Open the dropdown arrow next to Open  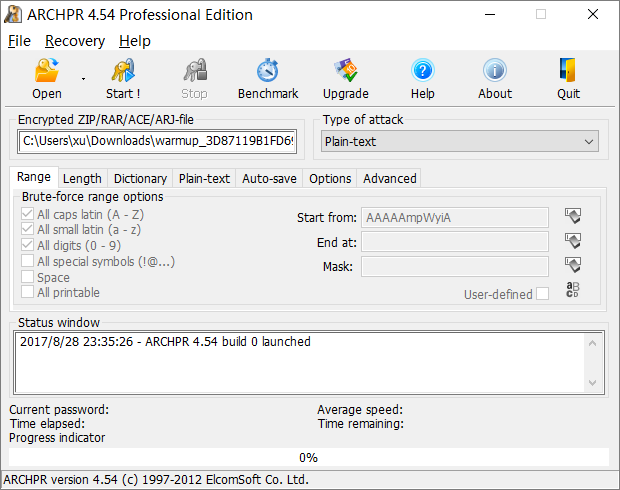(x=83, y=77)
